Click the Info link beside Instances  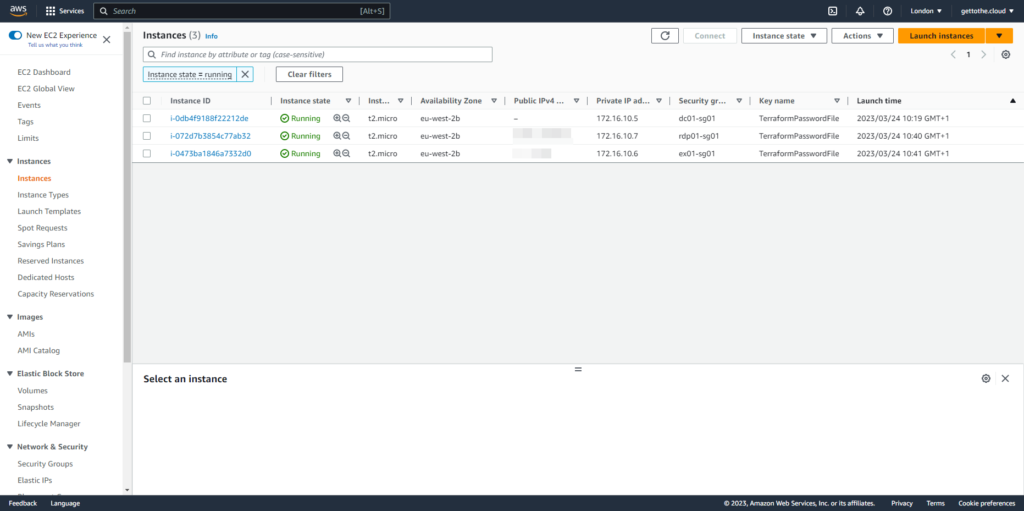(211, 37)
